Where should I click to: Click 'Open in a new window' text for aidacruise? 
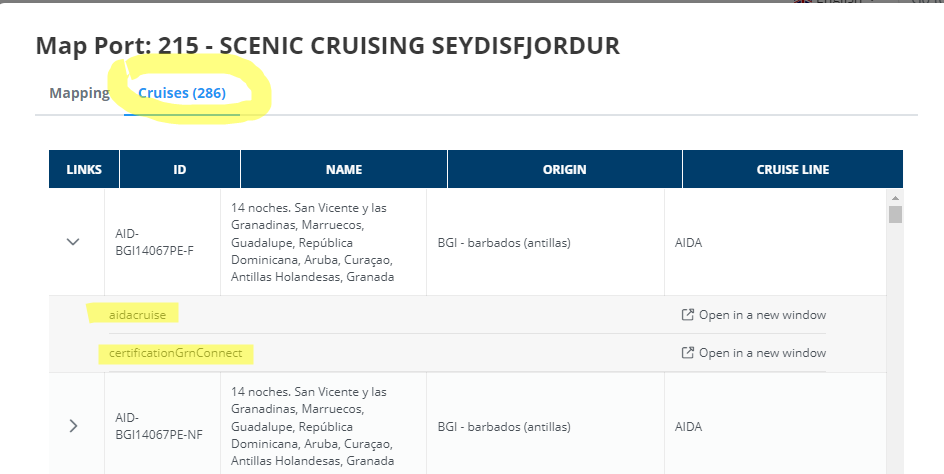pyautogui.click(x=762, y=315)
